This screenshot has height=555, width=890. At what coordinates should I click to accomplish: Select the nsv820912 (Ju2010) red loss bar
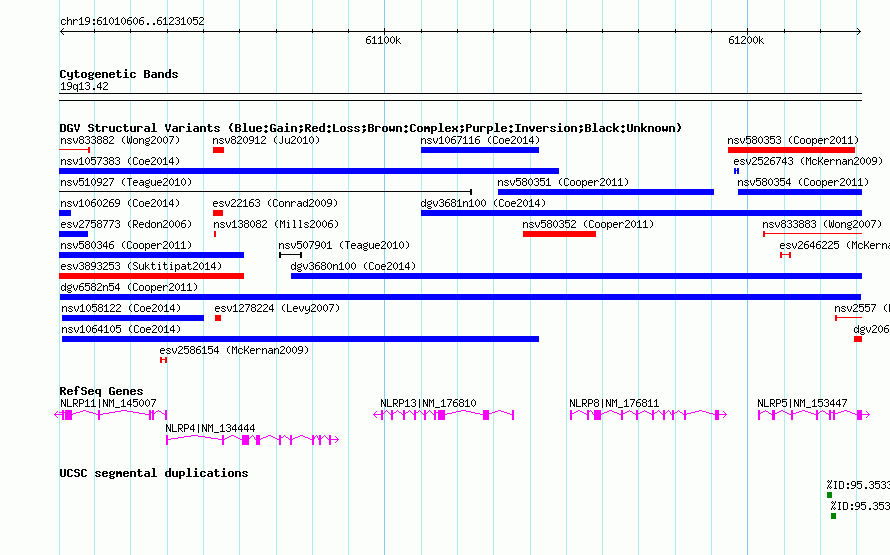pyautogui.click(x=218, y=150)
